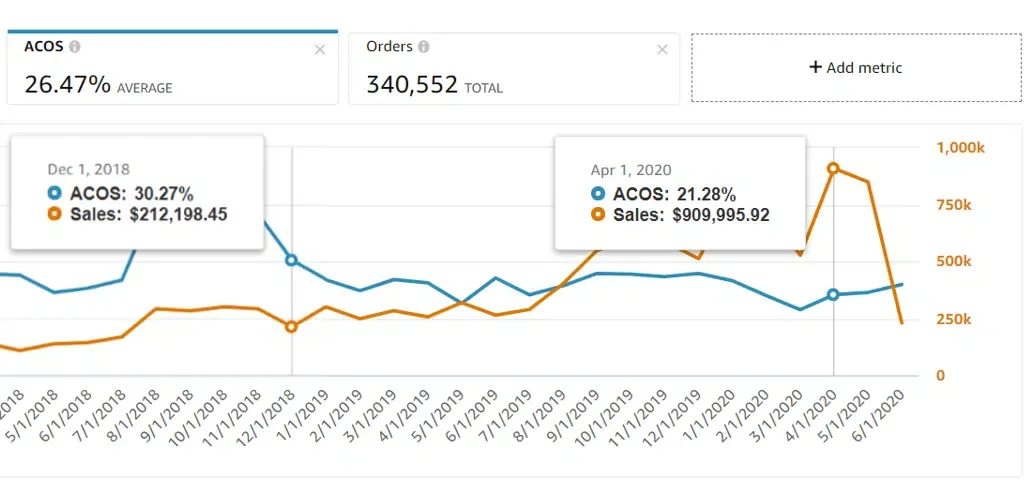Click the info icon beside ACOS

pyautogui.click(x=75, y=47)
